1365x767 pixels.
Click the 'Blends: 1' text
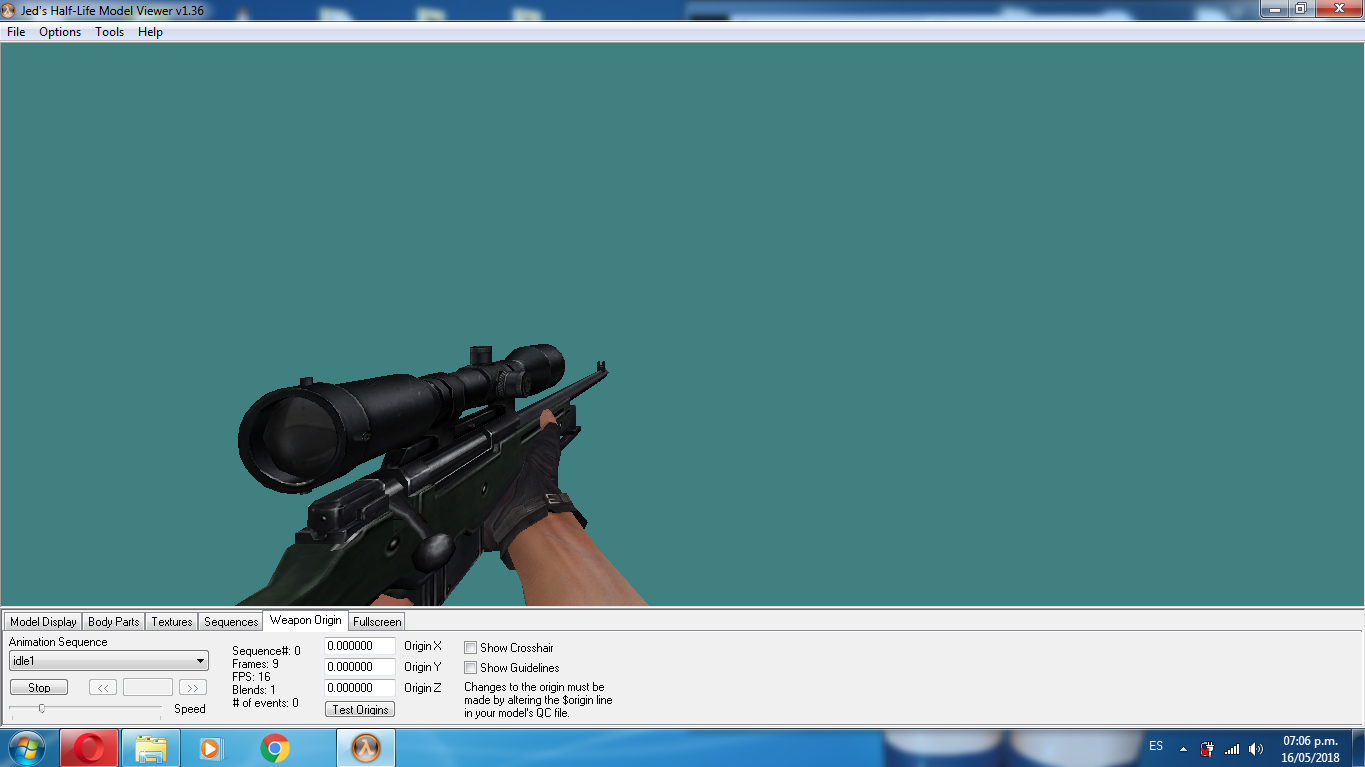point(254,690)
